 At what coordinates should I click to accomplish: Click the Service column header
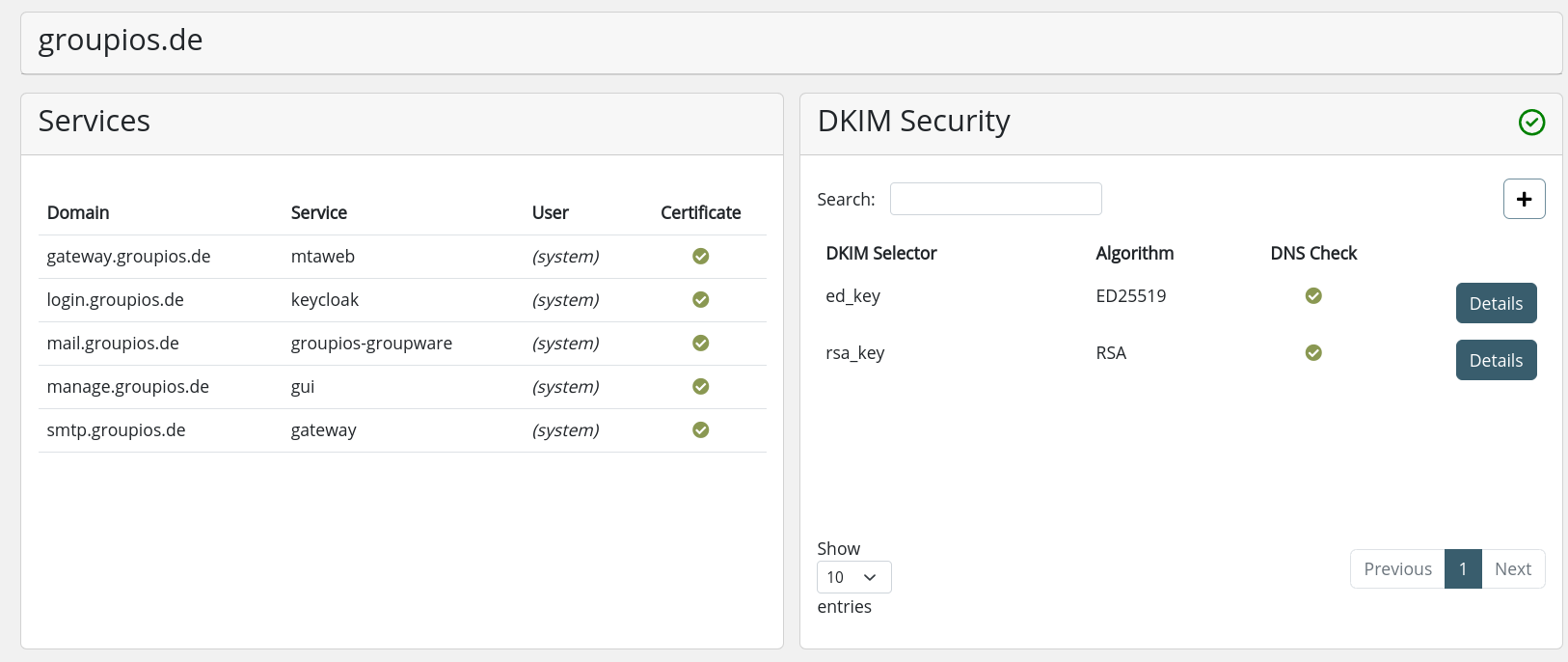(319, 212)
